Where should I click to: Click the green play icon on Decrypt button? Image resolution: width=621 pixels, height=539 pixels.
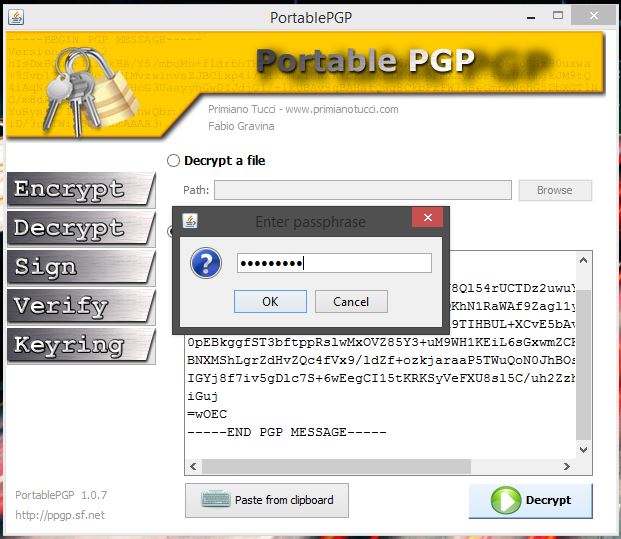(506, 500)
